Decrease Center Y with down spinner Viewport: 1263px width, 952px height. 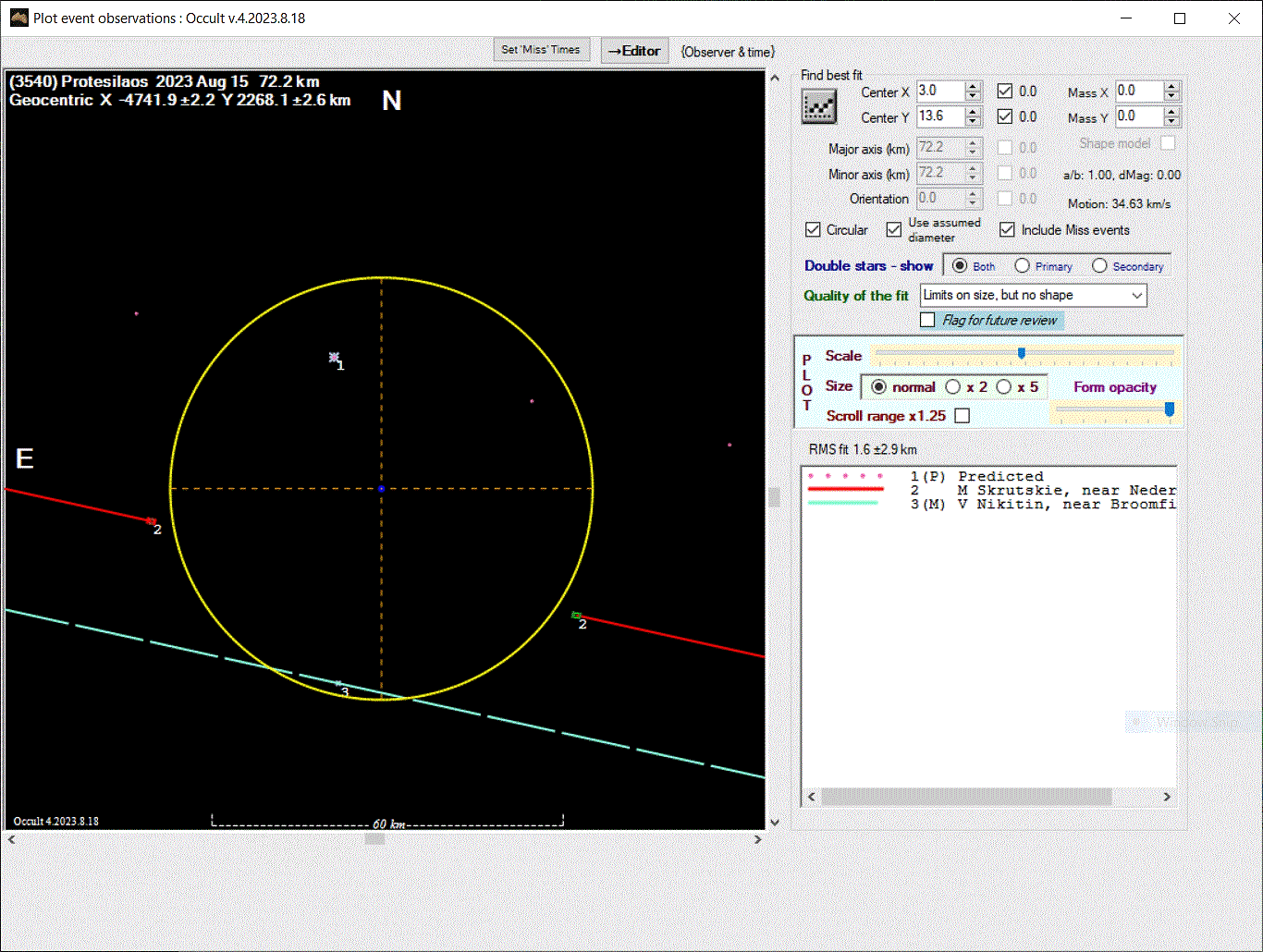(x=973, y=121)
